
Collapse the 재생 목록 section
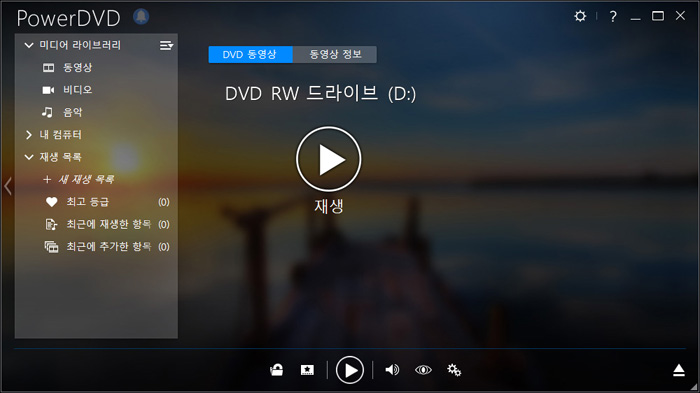[29, 157]
